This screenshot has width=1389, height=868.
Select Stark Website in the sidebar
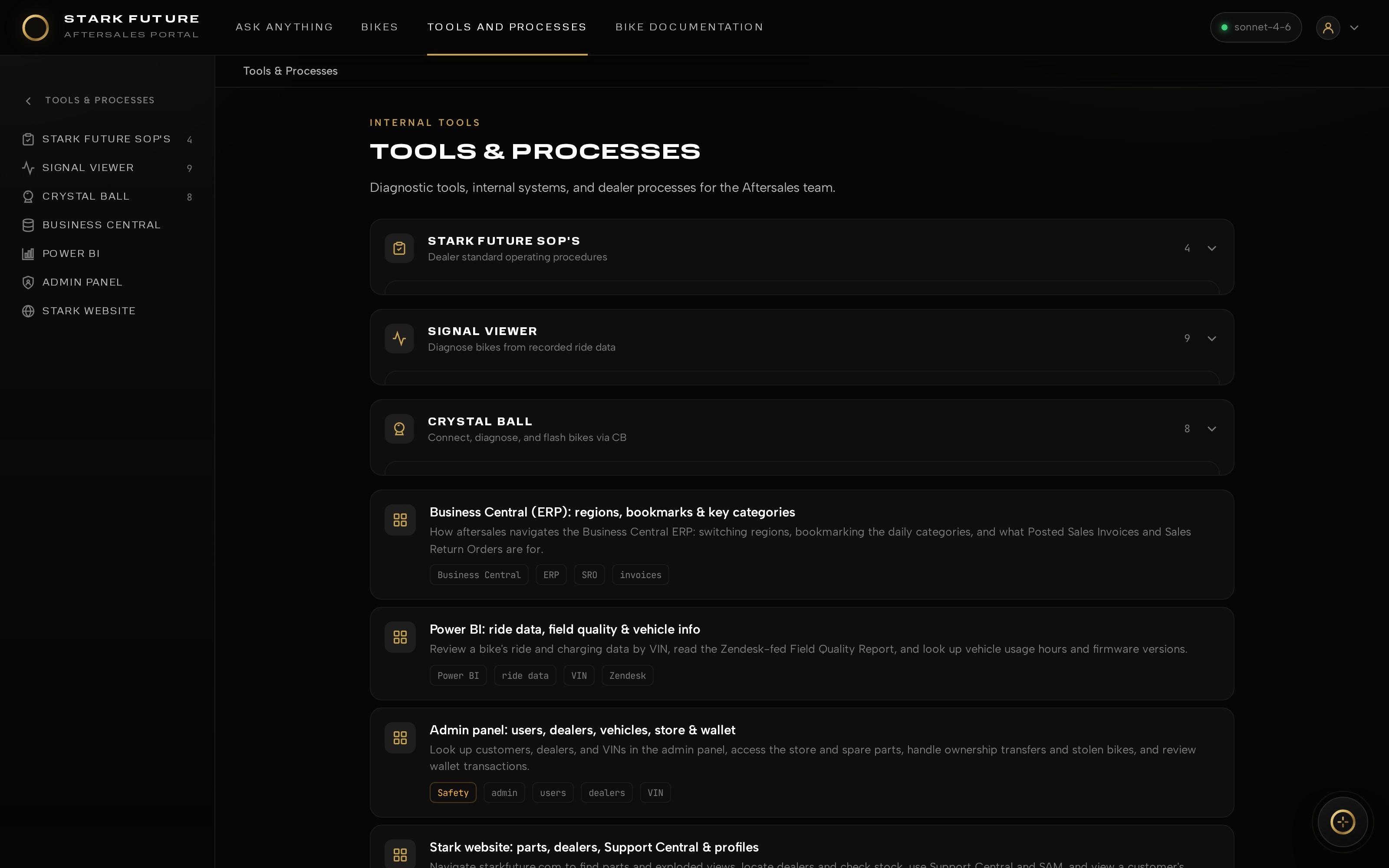pyautogui.click(x=107, y=311)
